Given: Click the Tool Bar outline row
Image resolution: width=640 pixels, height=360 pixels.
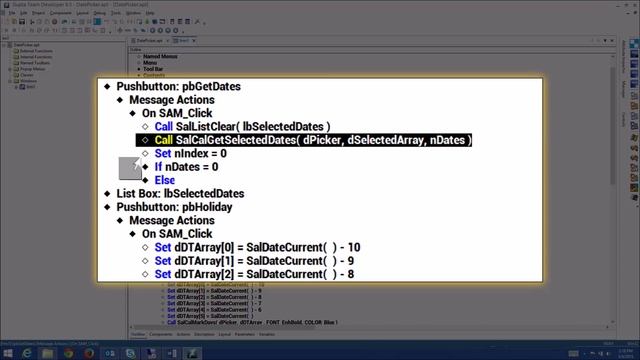Looking at the screenshot, I should (153, 69).
